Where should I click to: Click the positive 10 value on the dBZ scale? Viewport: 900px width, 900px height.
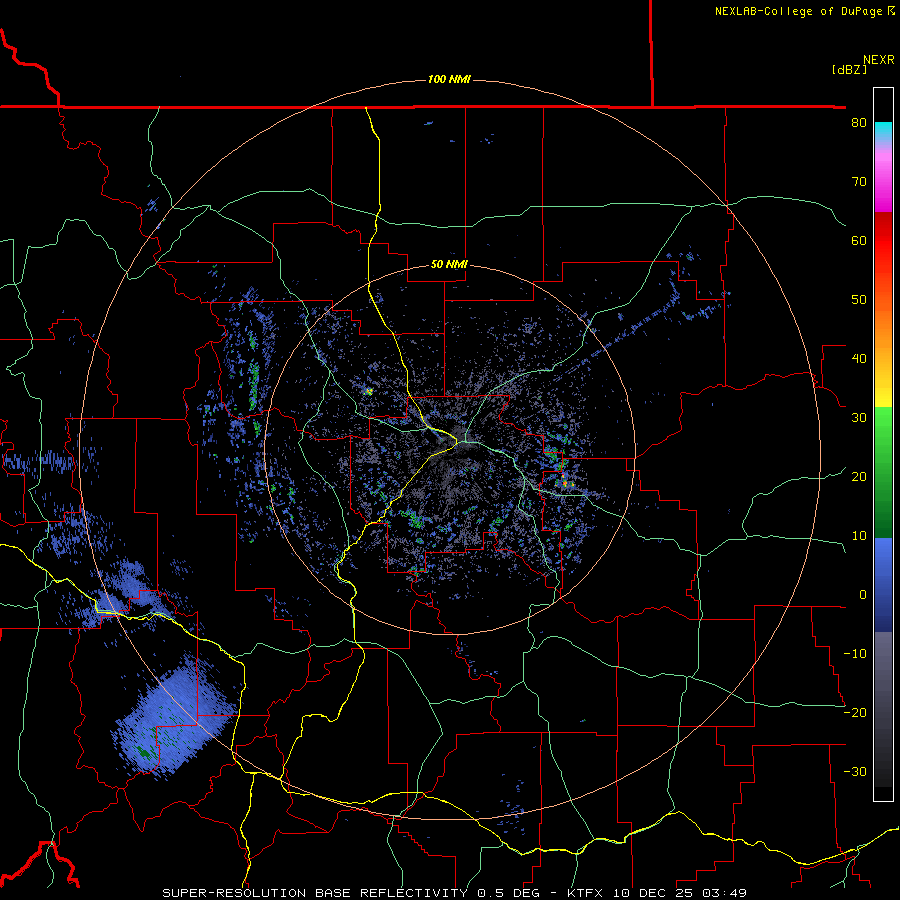[x=859, y=536]
